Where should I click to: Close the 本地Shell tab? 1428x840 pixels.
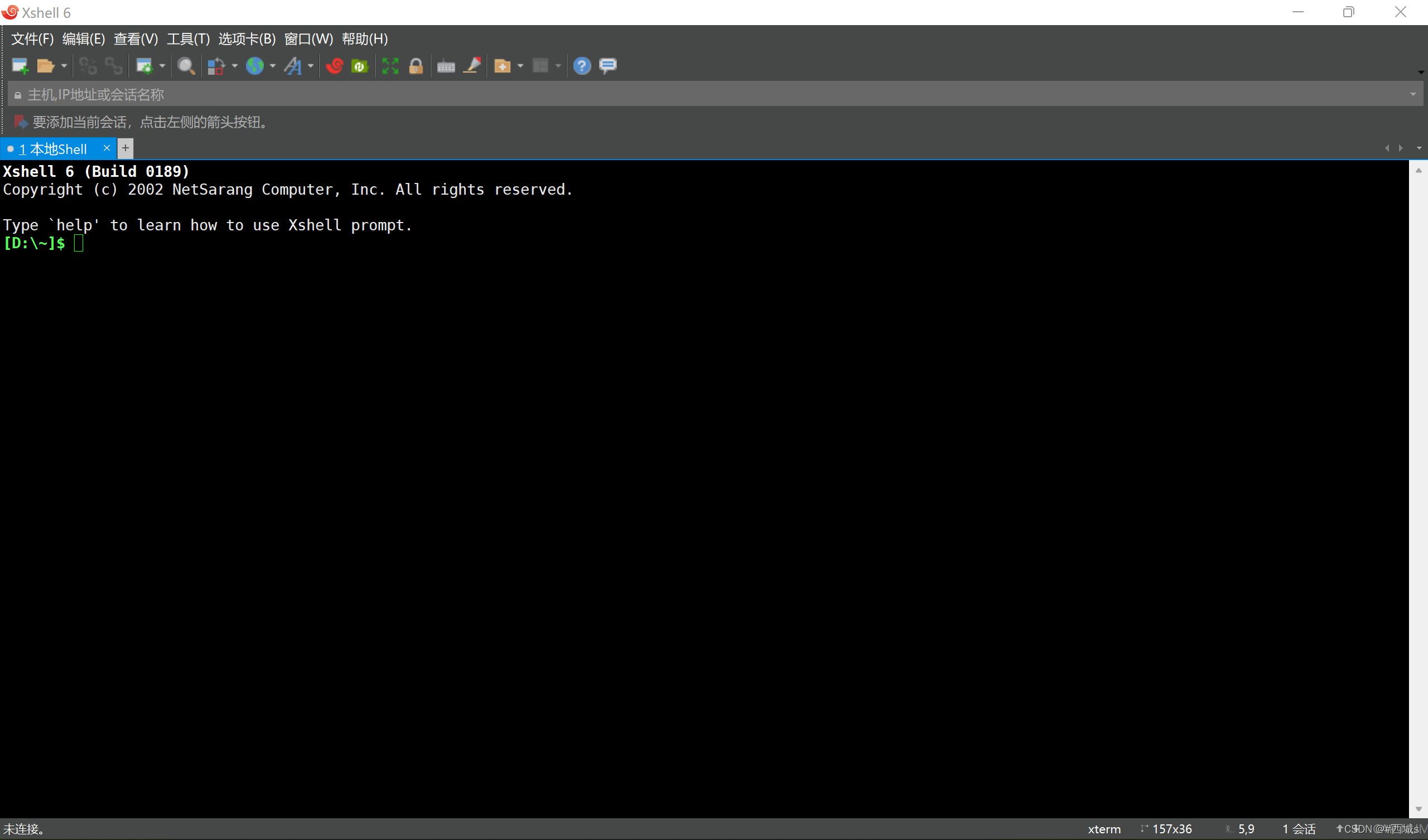coord(107,148)
